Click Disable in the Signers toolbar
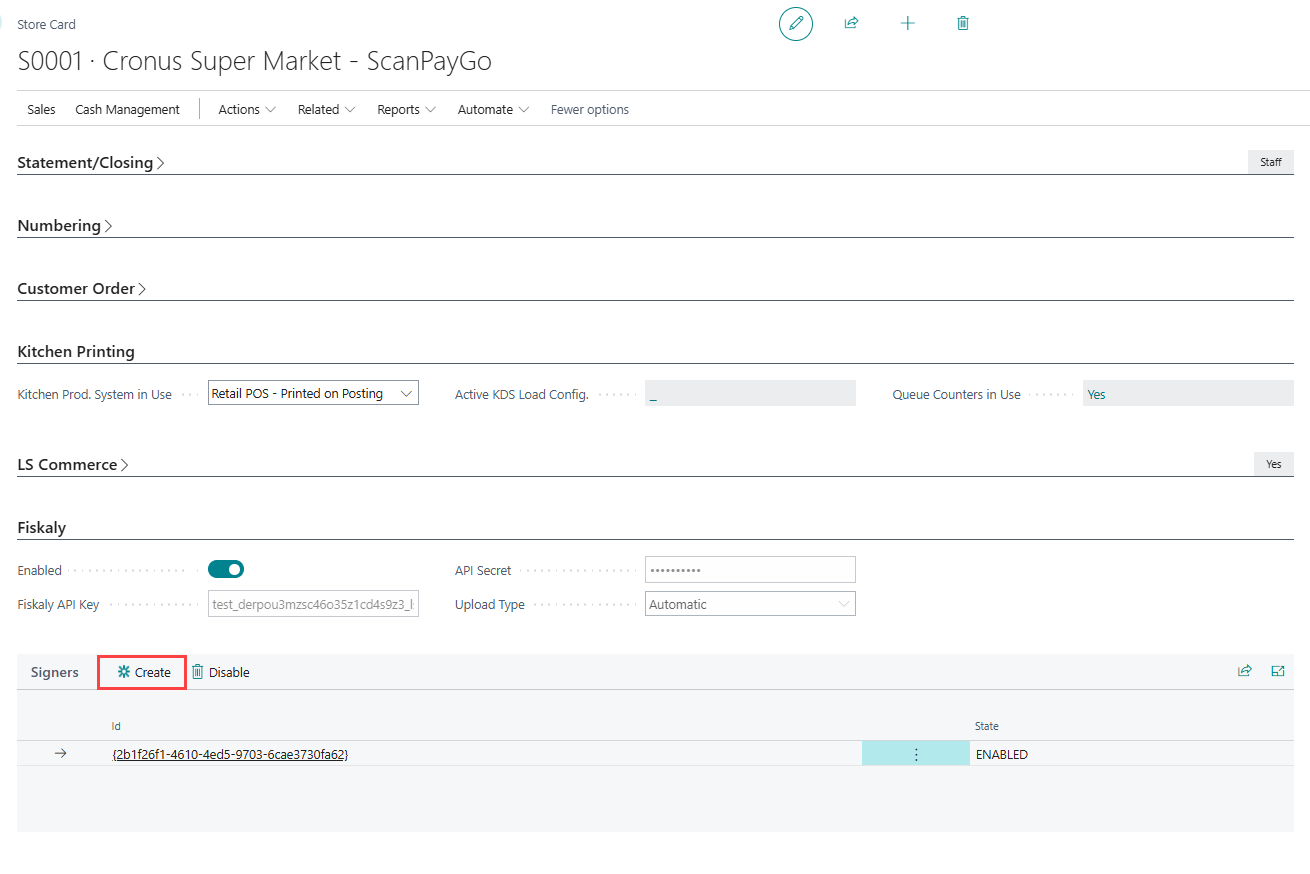1310x874 pixels. point(220,672)
